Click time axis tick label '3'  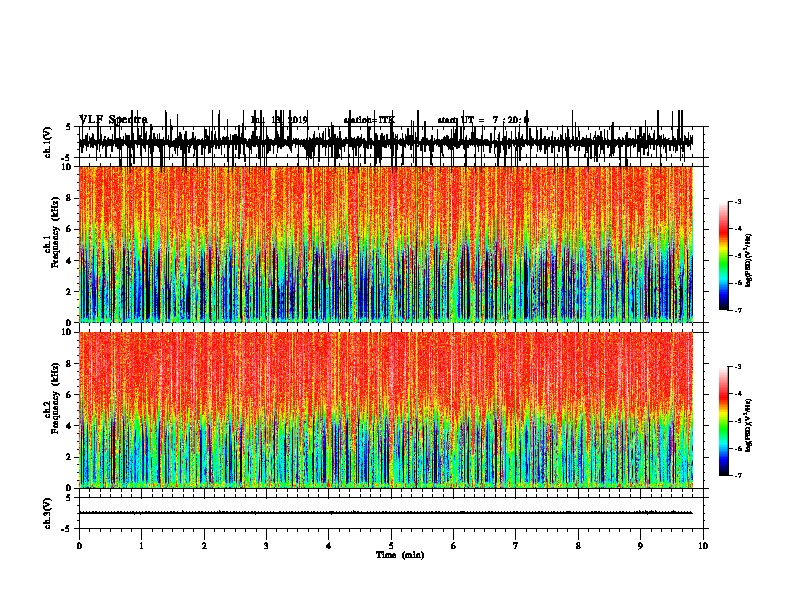266,546
